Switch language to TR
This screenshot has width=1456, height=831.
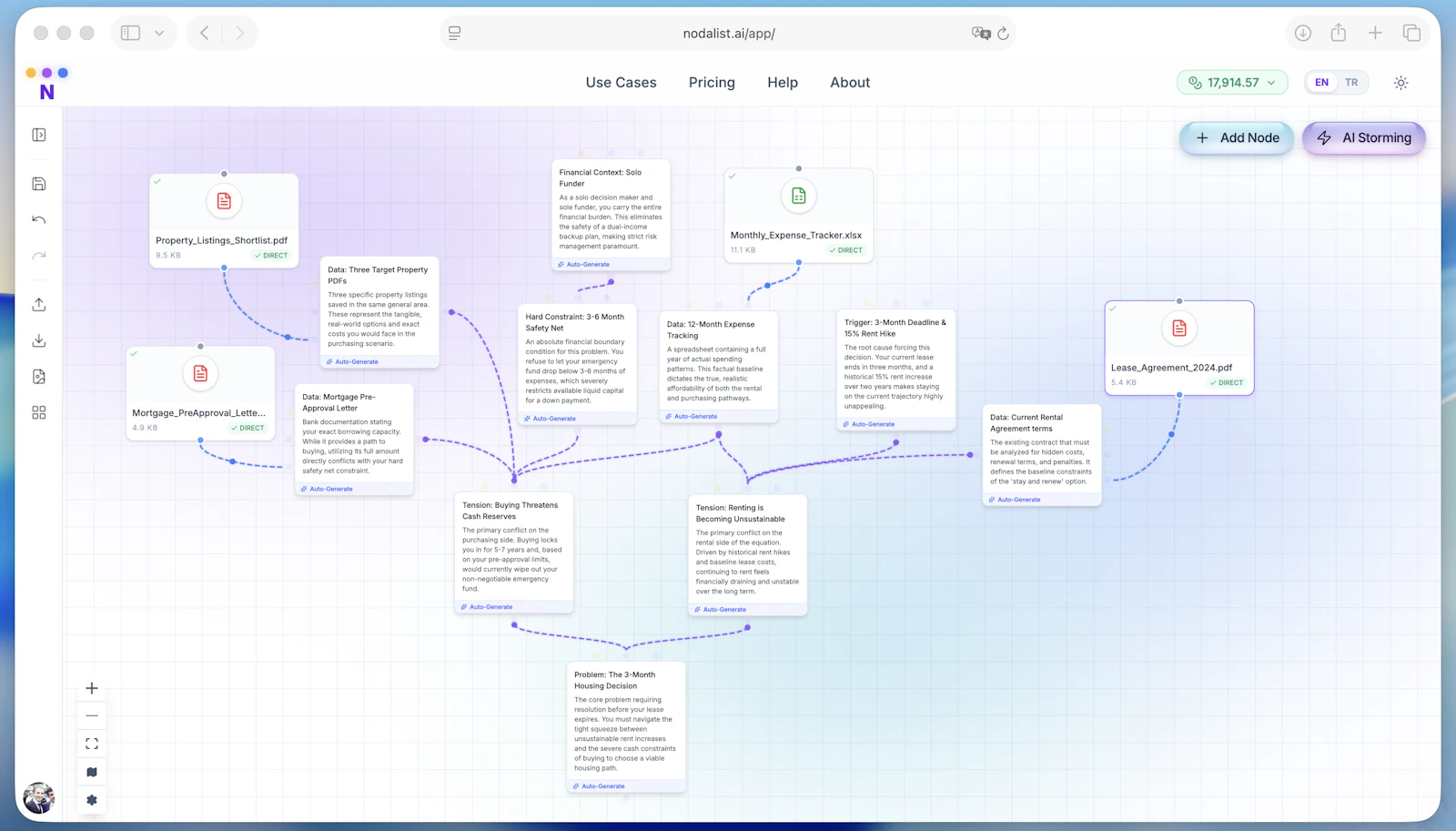point(1351,83)
